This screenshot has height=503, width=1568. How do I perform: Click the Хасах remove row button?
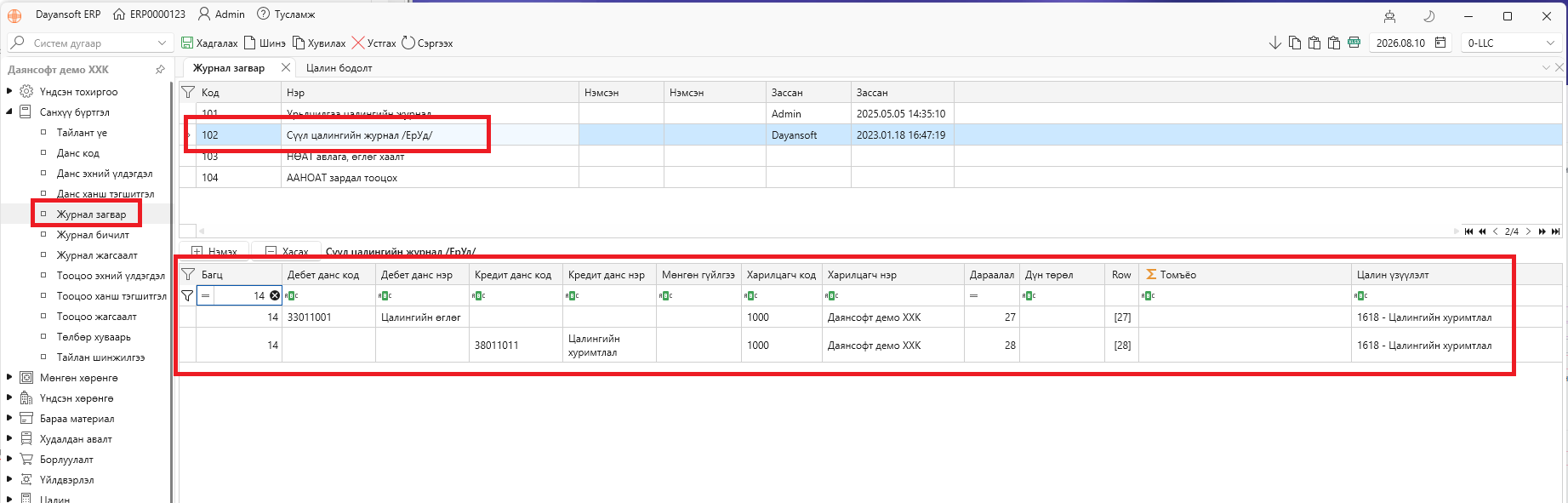[287, 252]
